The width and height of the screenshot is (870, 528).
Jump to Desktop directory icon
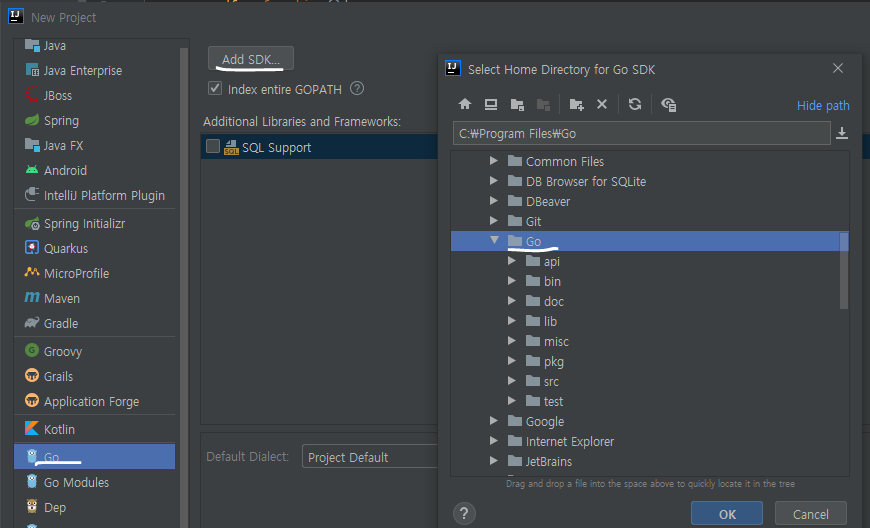[490, 104]
